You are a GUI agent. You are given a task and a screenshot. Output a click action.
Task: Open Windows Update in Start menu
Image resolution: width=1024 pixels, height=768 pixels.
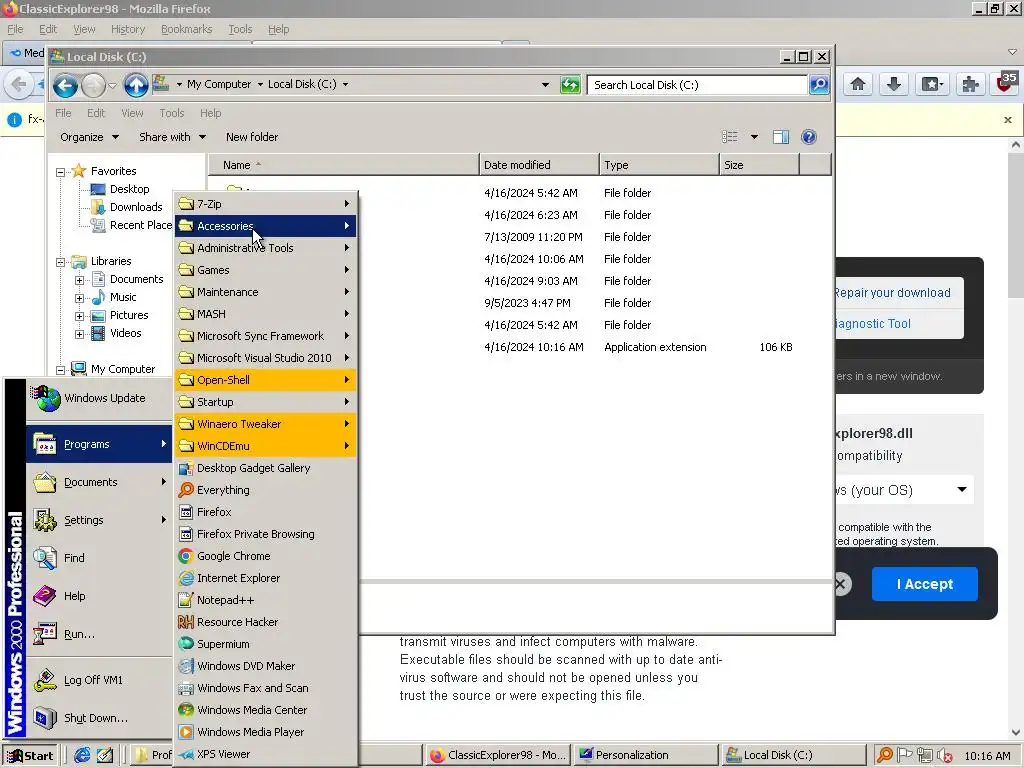pyautogui.click(x=99, y=398)
